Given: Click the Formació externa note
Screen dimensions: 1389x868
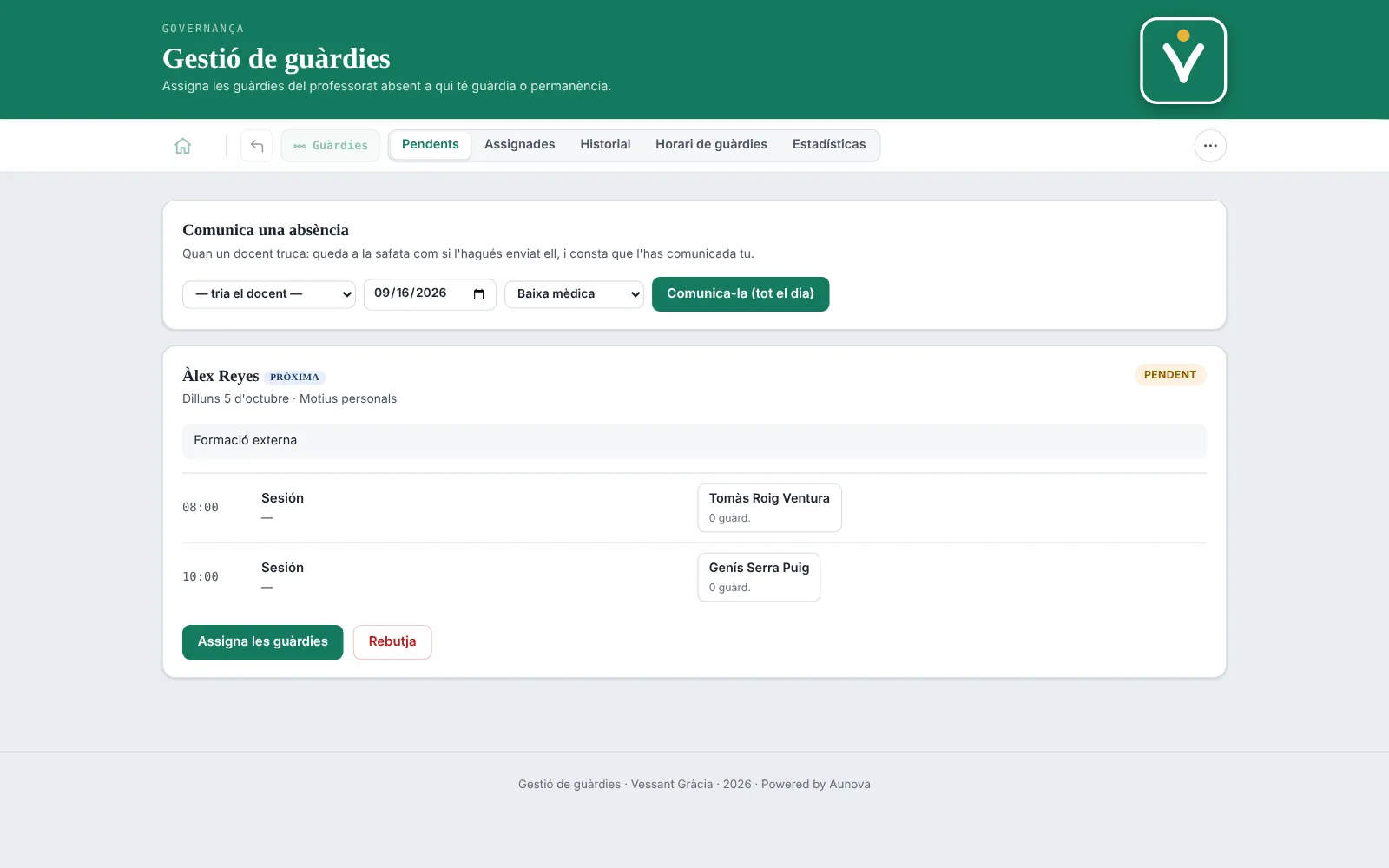Looking at the screenshot, I should [x=694, y=441].
